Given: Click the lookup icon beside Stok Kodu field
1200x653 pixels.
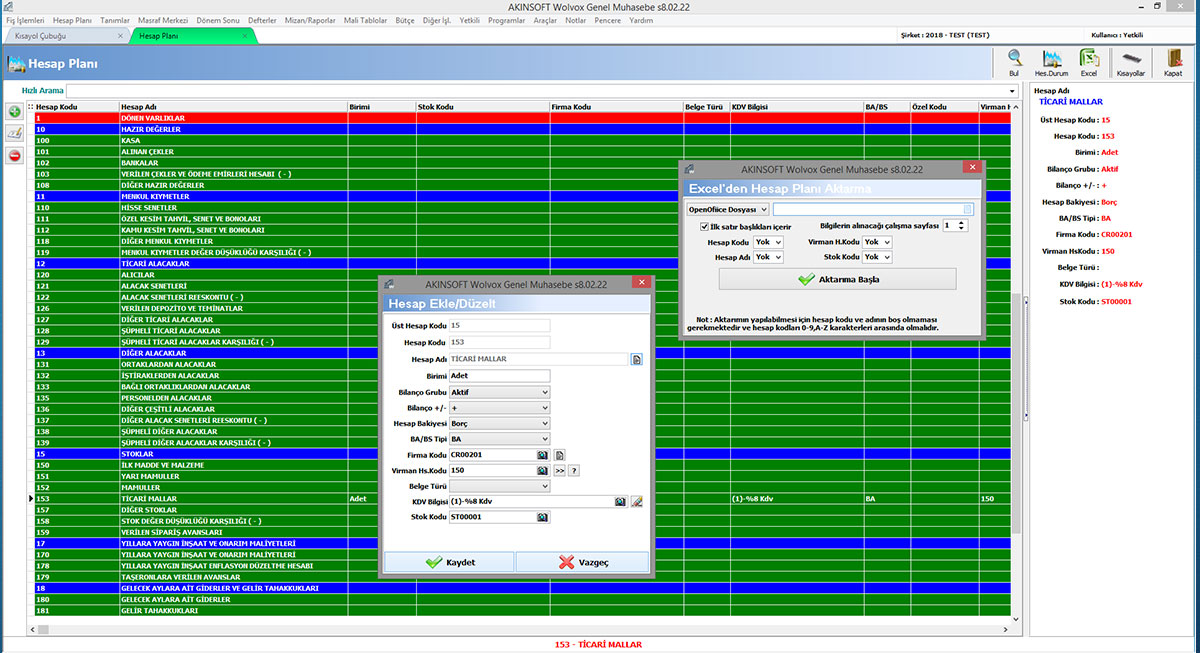Looking at the screenshot, I should click(543, 518).
